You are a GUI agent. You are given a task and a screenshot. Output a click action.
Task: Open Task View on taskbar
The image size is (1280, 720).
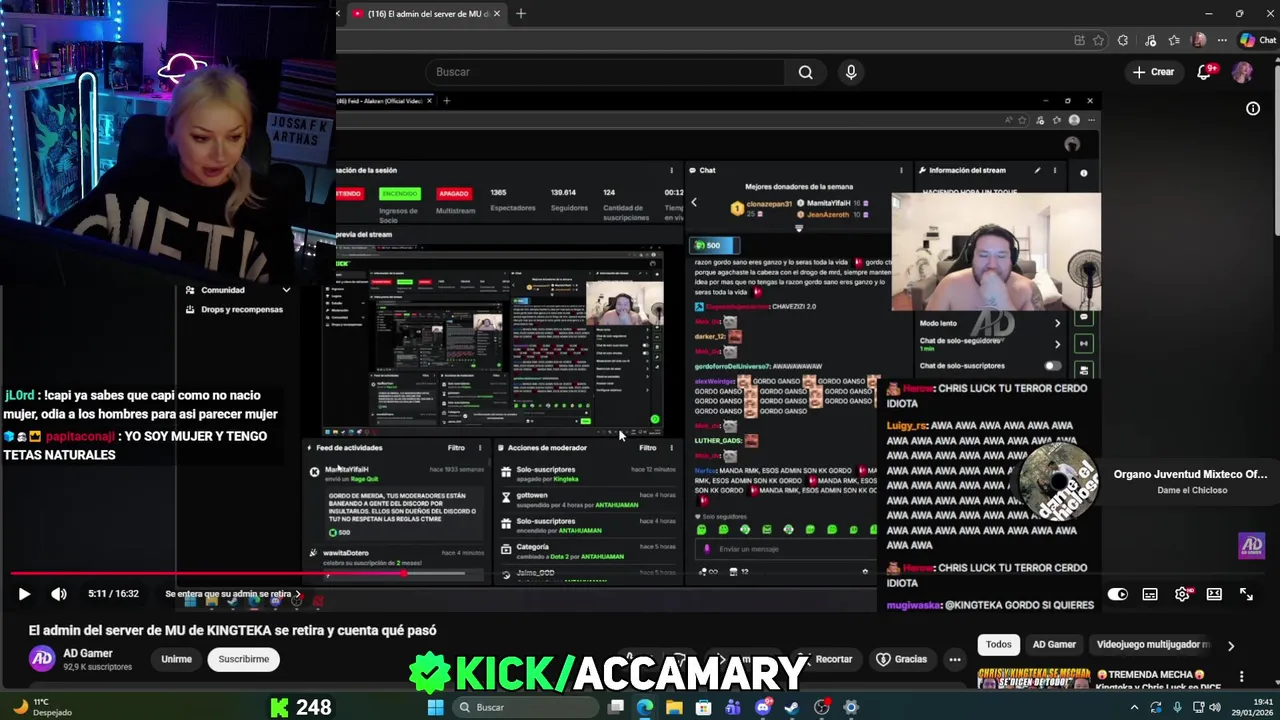tap(616, 707)
